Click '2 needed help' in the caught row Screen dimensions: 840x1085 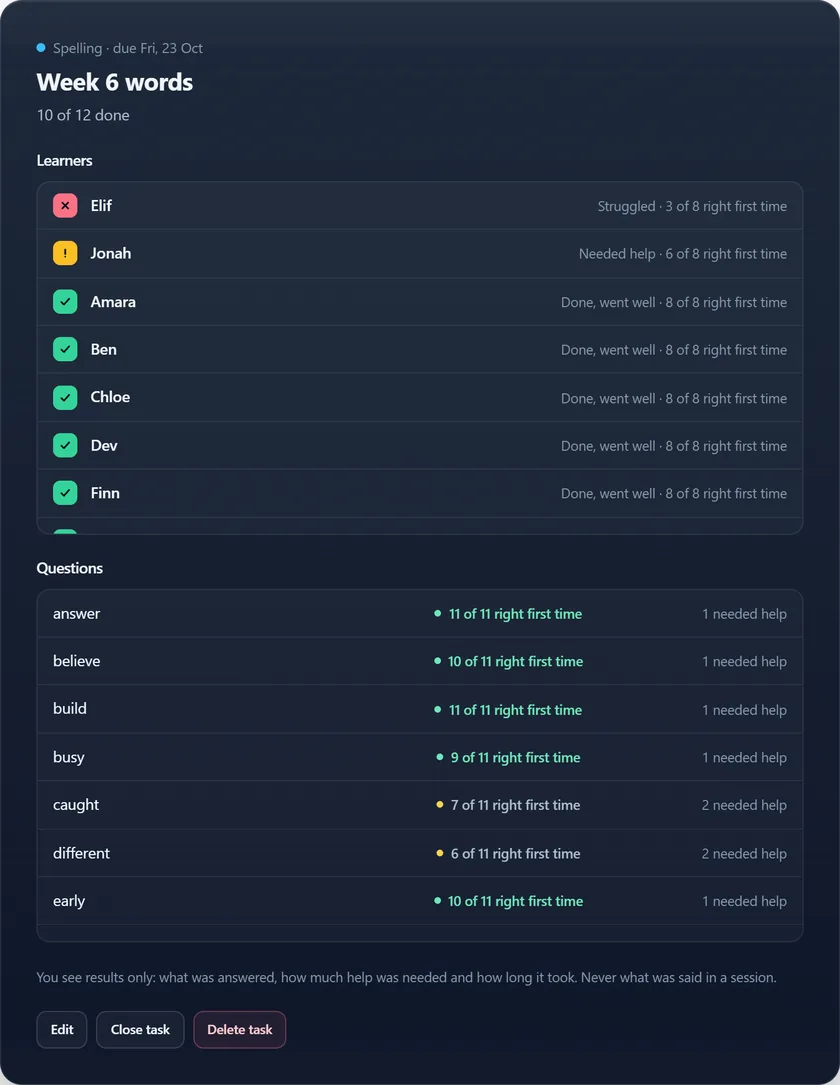[x=744, y=805]
